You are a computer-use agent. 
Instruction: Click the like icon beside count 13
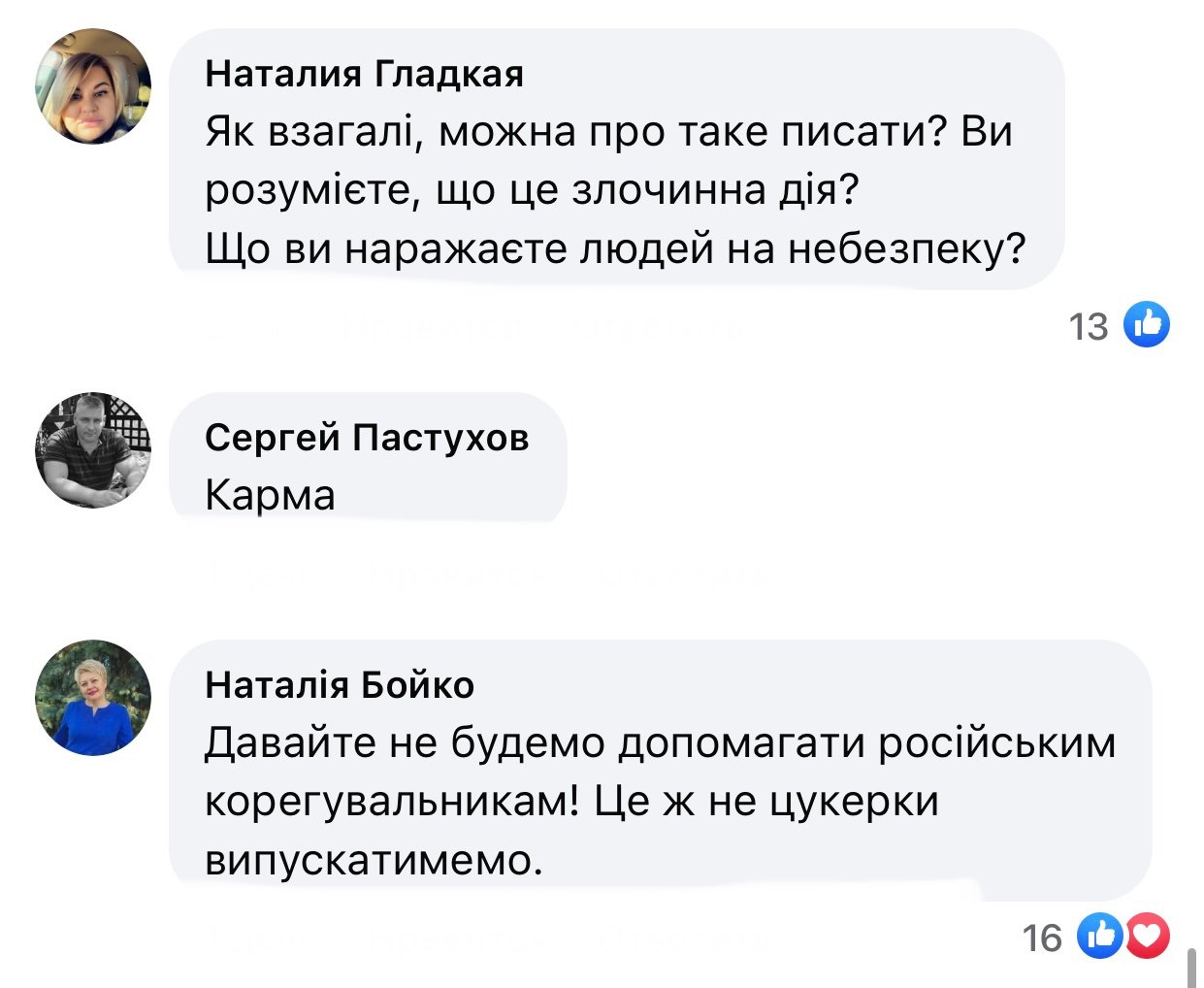1146,324
